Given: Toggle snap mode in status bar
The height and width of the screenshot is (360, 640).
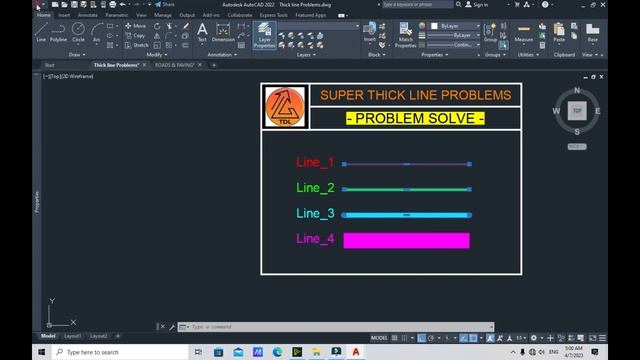Looking at the screenshot, I should (404, 338).
